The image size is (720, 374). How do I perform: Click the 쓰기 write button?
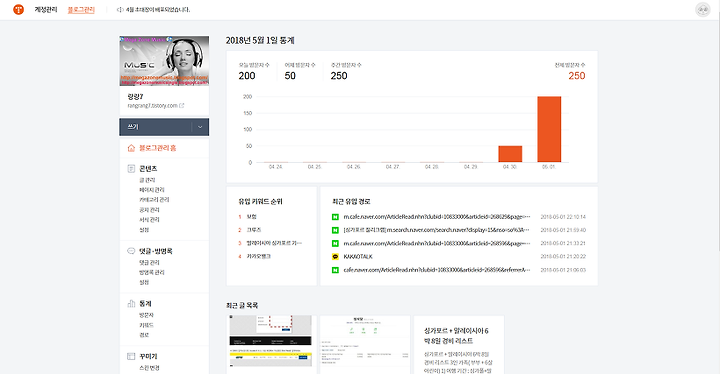(155, 127)
